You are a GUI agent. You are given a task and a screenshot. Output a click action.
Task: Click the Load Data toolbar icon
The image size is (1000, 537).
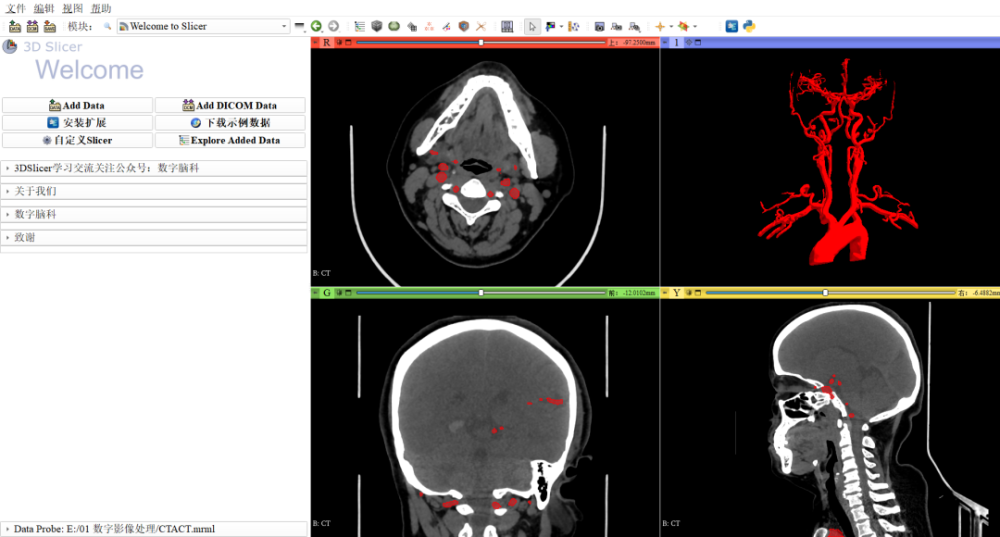tap(15, 26)
